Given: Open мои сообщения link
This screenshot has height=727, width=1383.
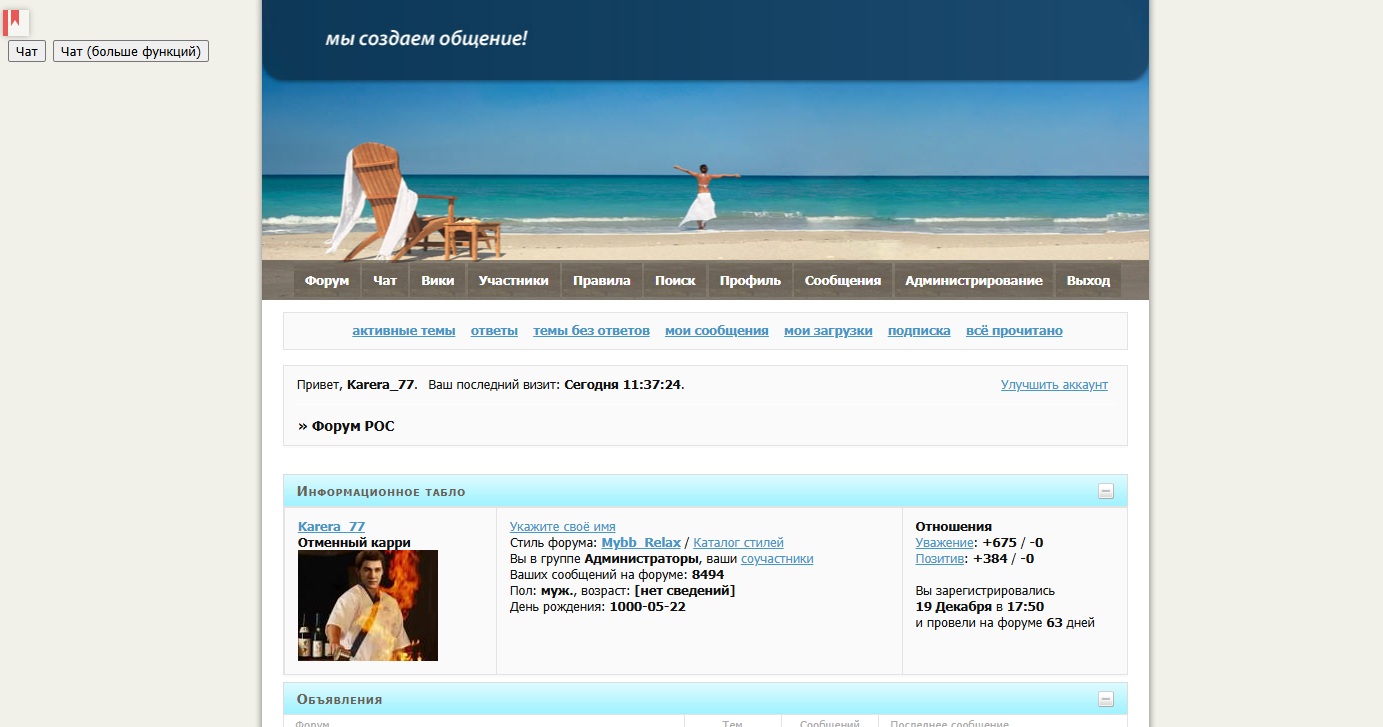Looking at the screenshot, I should tap(717, 331).
